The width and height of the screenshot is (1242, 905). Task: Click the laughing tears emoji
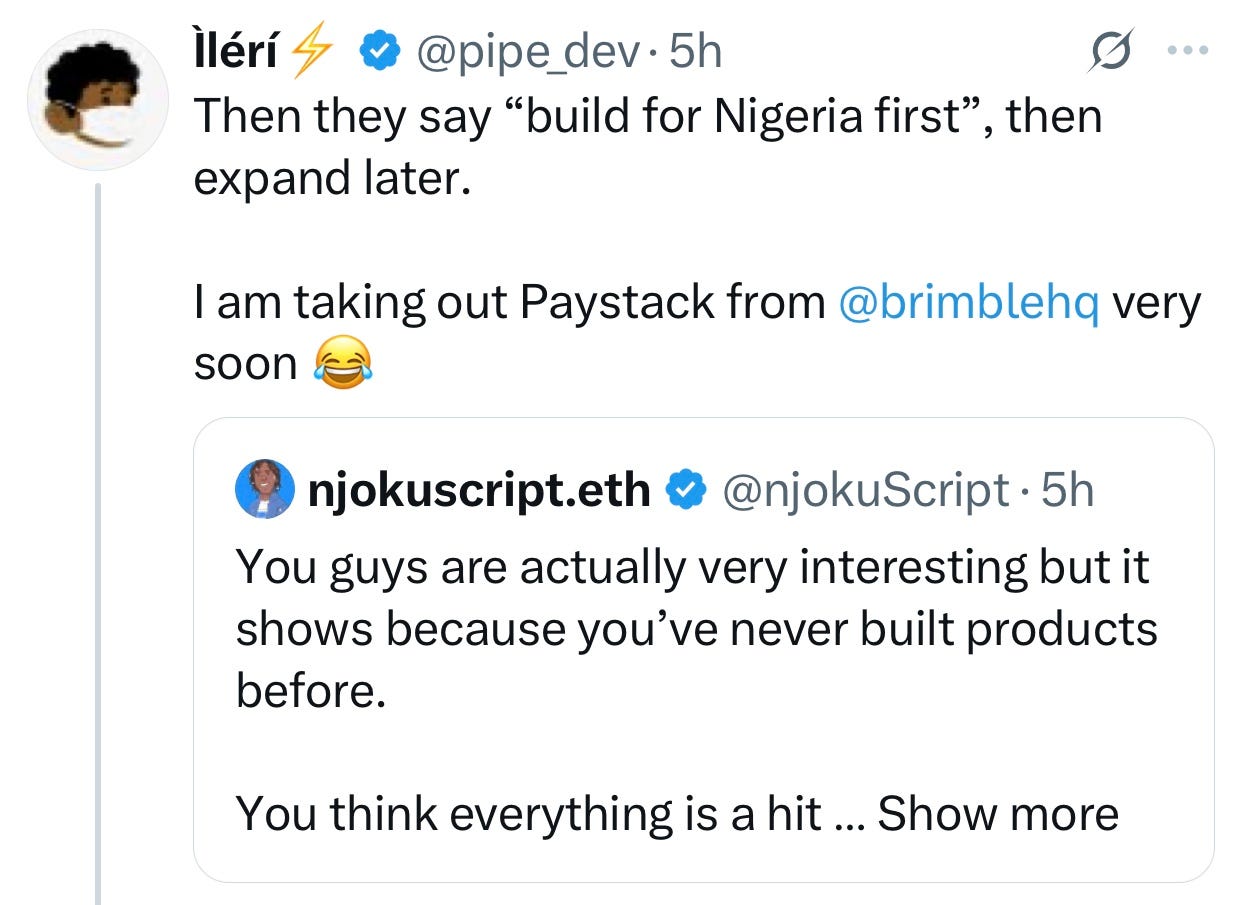coord(342,364)
